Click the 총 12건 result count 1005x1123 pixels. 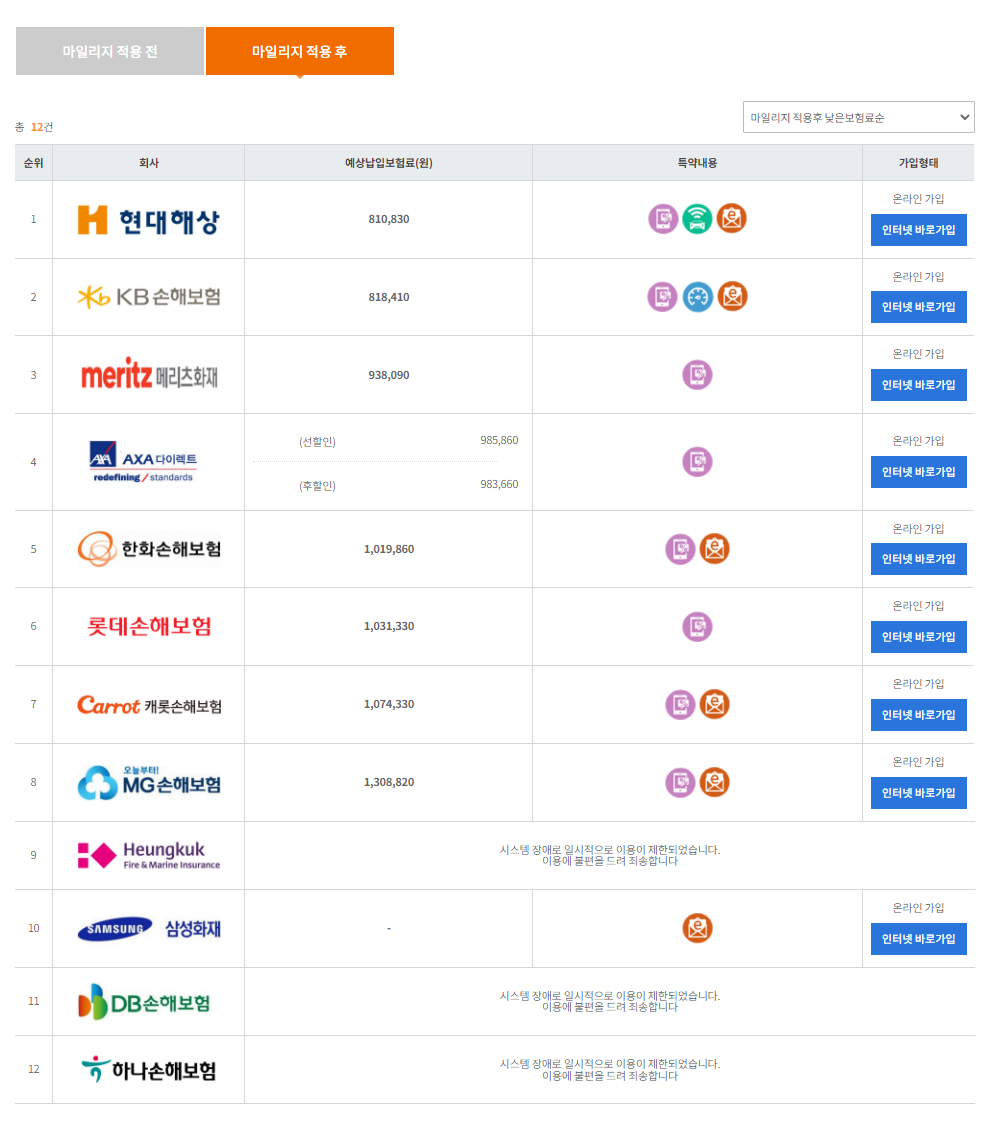34,127
